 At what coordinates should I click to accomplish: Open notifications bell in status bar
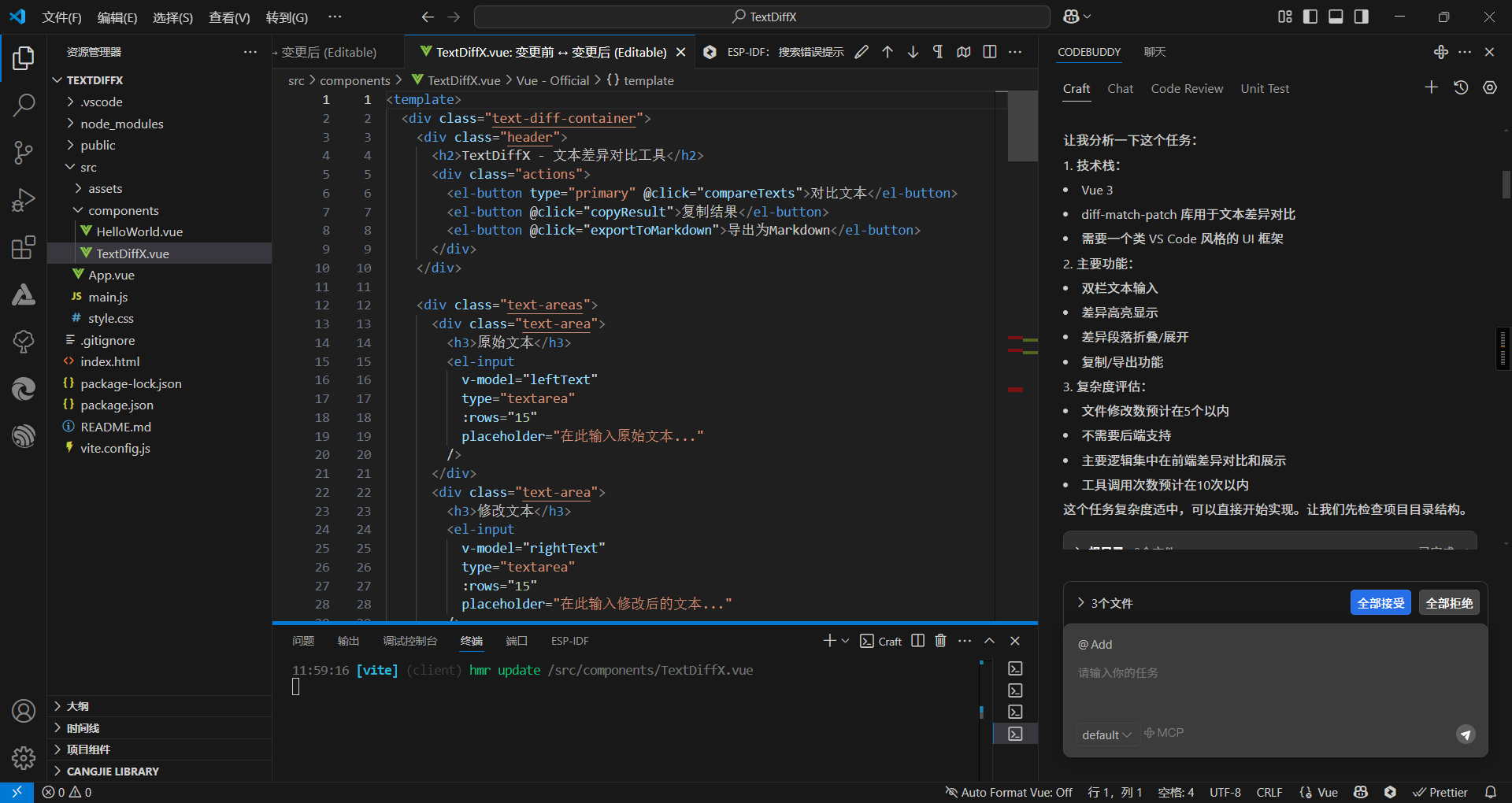(1491, 792)
